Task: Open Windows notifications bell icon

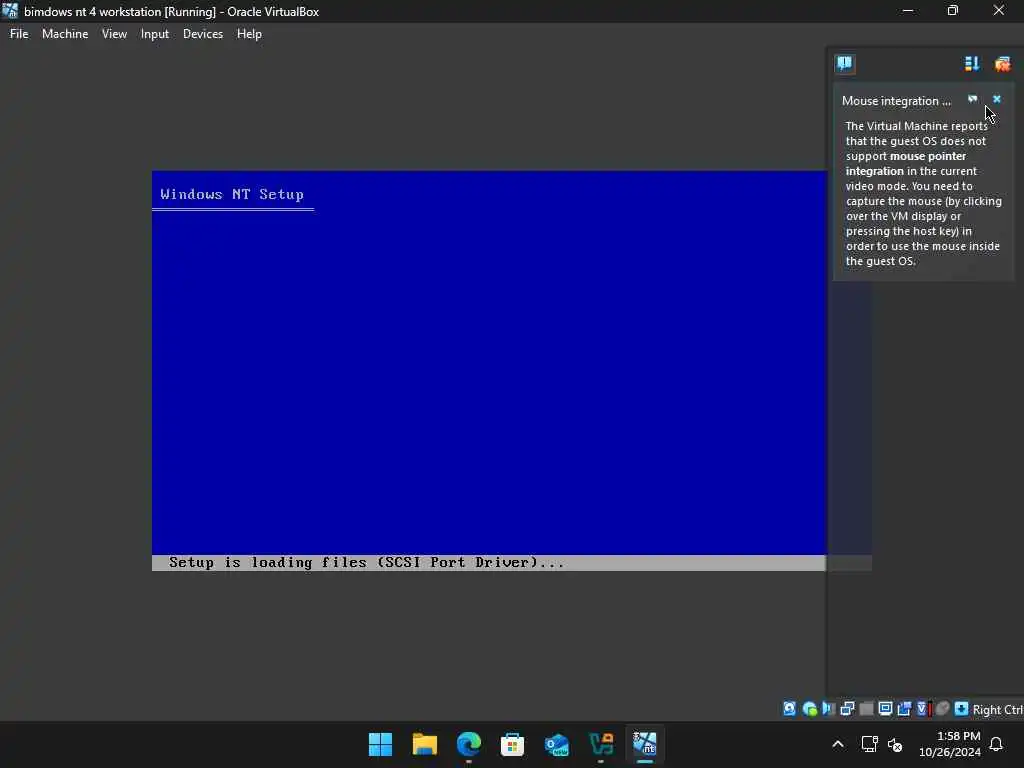Action: click(x=997, y=744)
